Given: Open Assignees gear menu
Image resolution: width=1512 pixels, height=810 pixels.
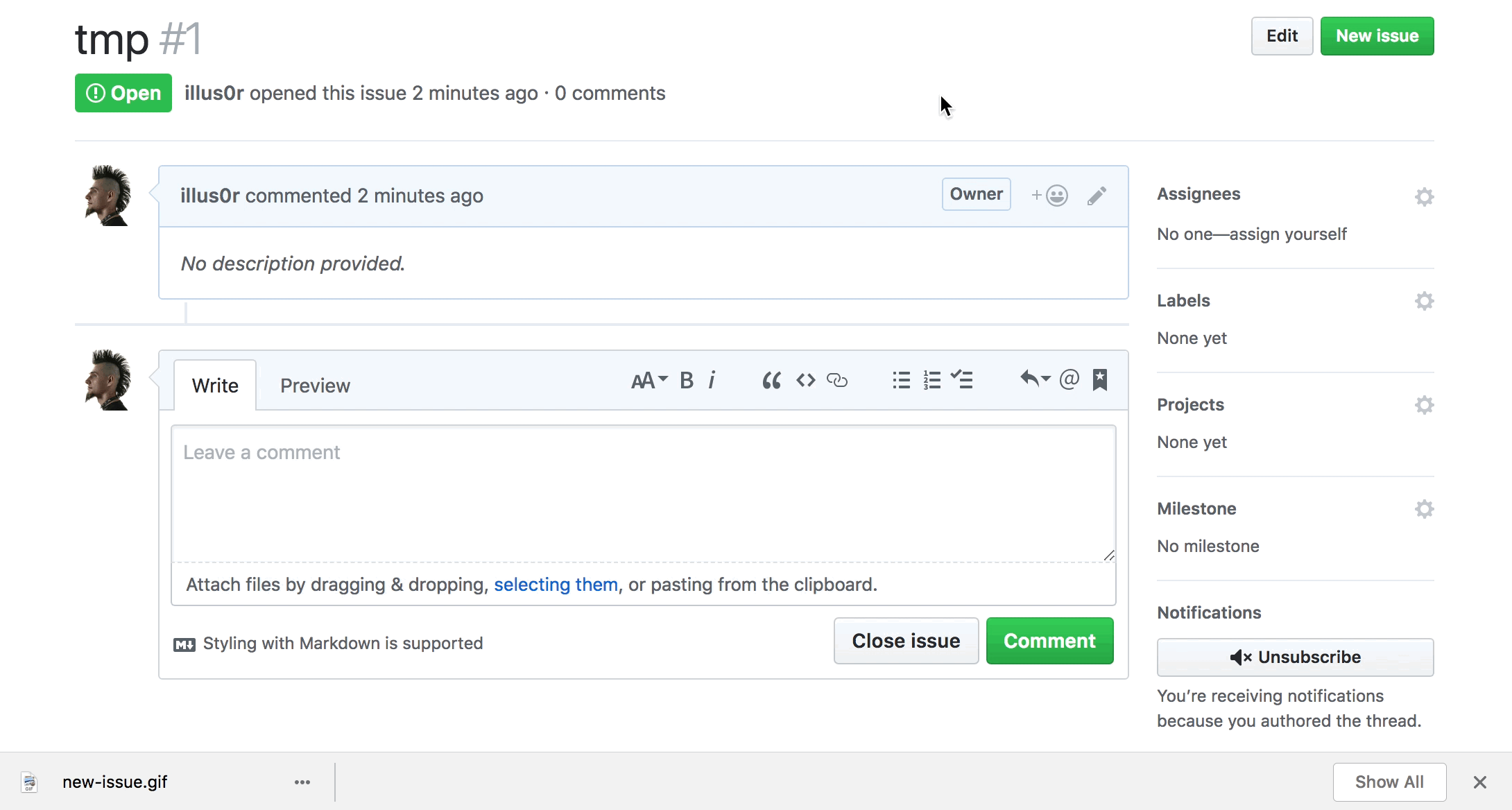Looking at the screenshot, I should click(x=1424, y=197).
